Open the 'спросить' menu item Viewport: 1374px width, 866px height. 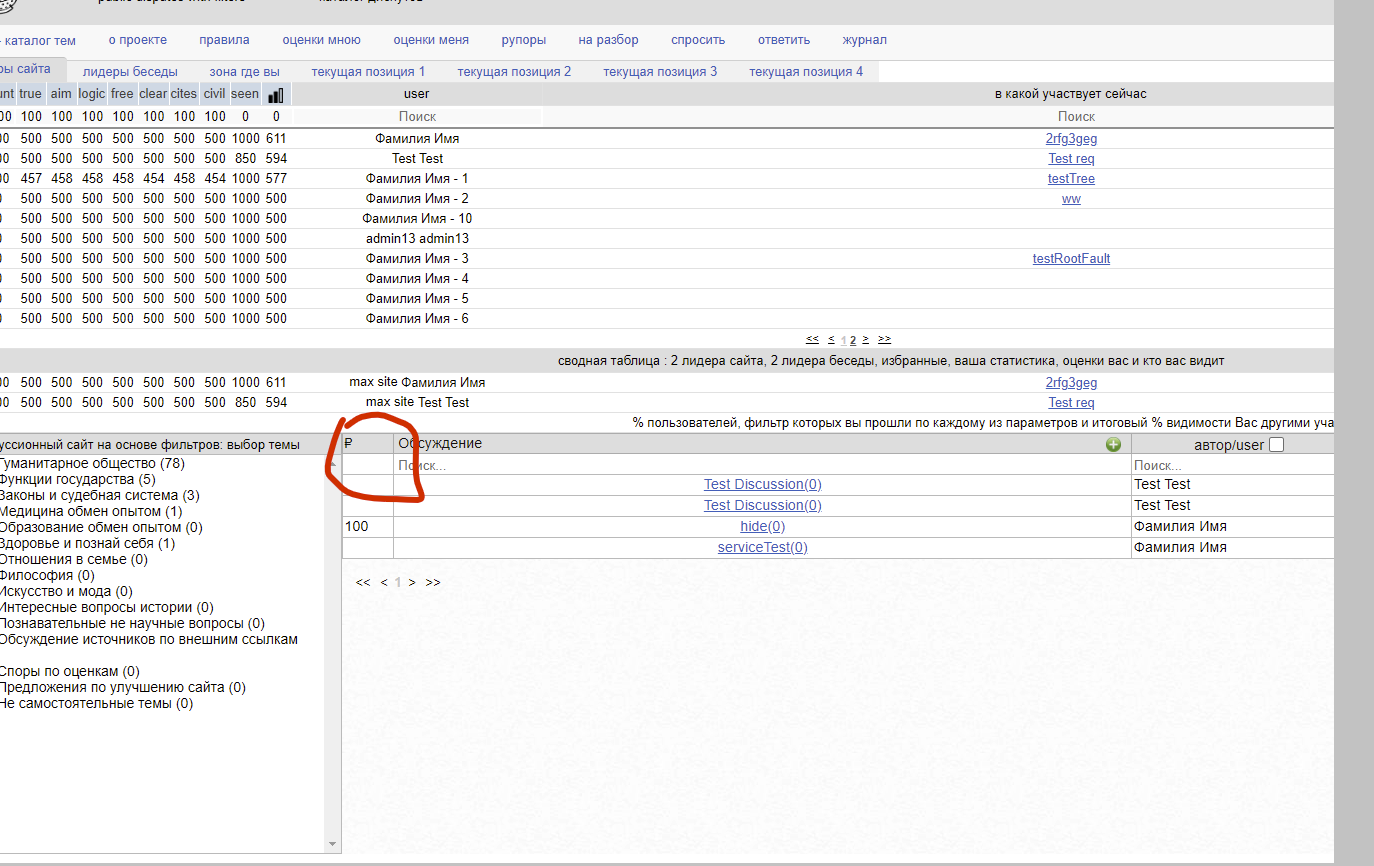click(x=698, y=40)
